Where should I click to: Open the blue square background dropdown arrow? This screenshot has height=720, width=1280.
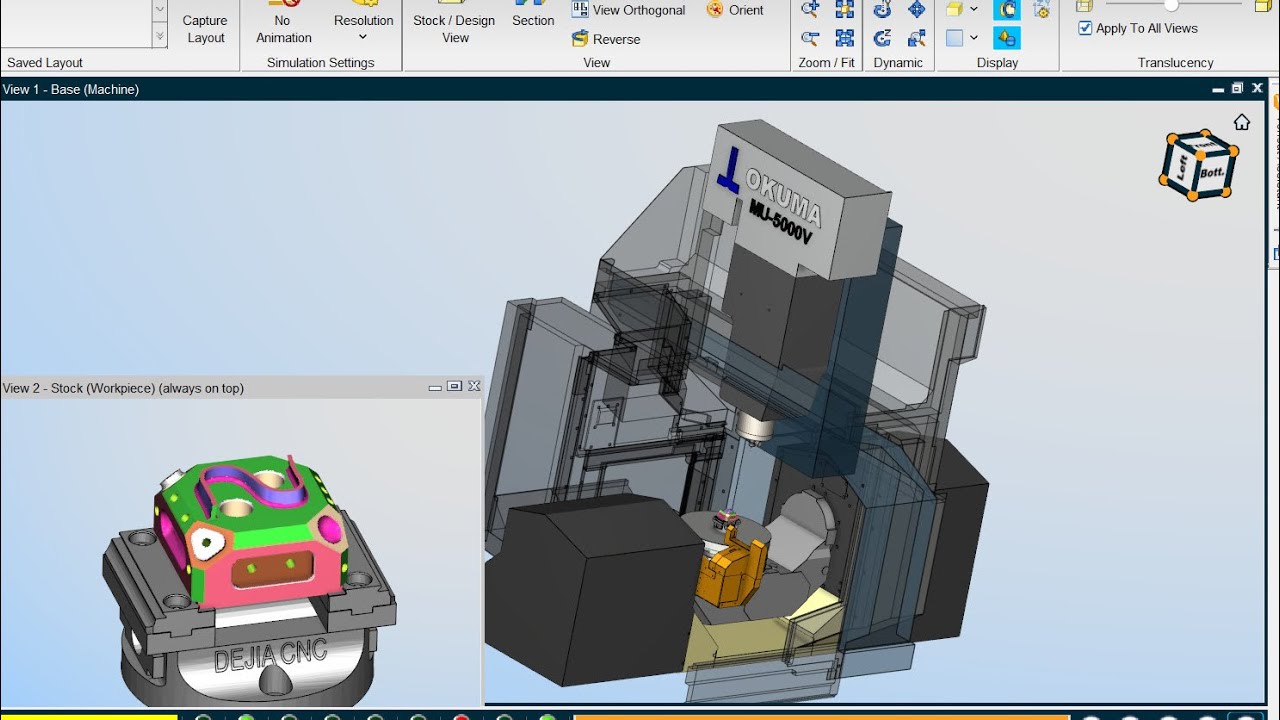974,38
